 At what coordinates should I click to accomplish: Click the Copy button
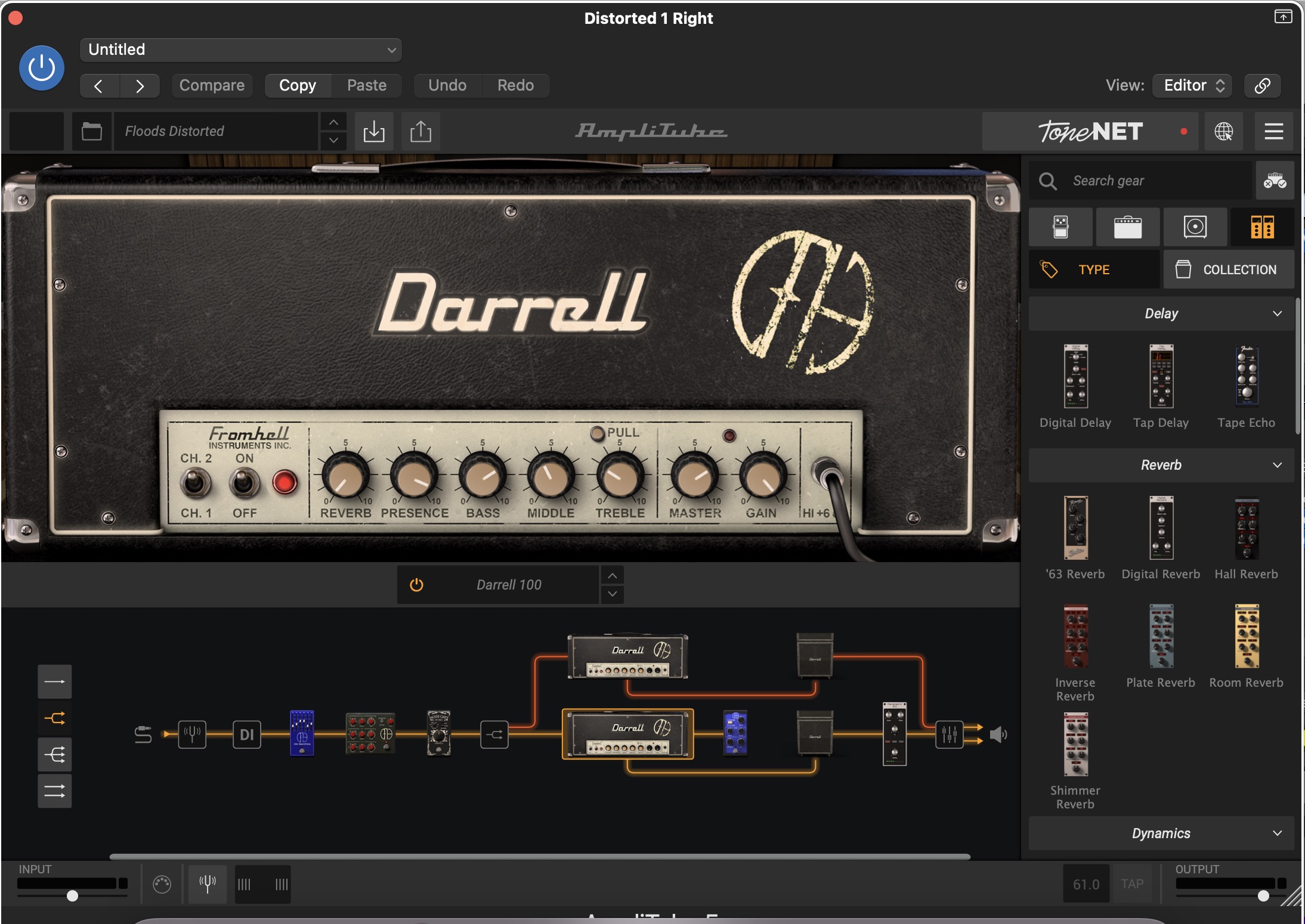tap(298, 86)
